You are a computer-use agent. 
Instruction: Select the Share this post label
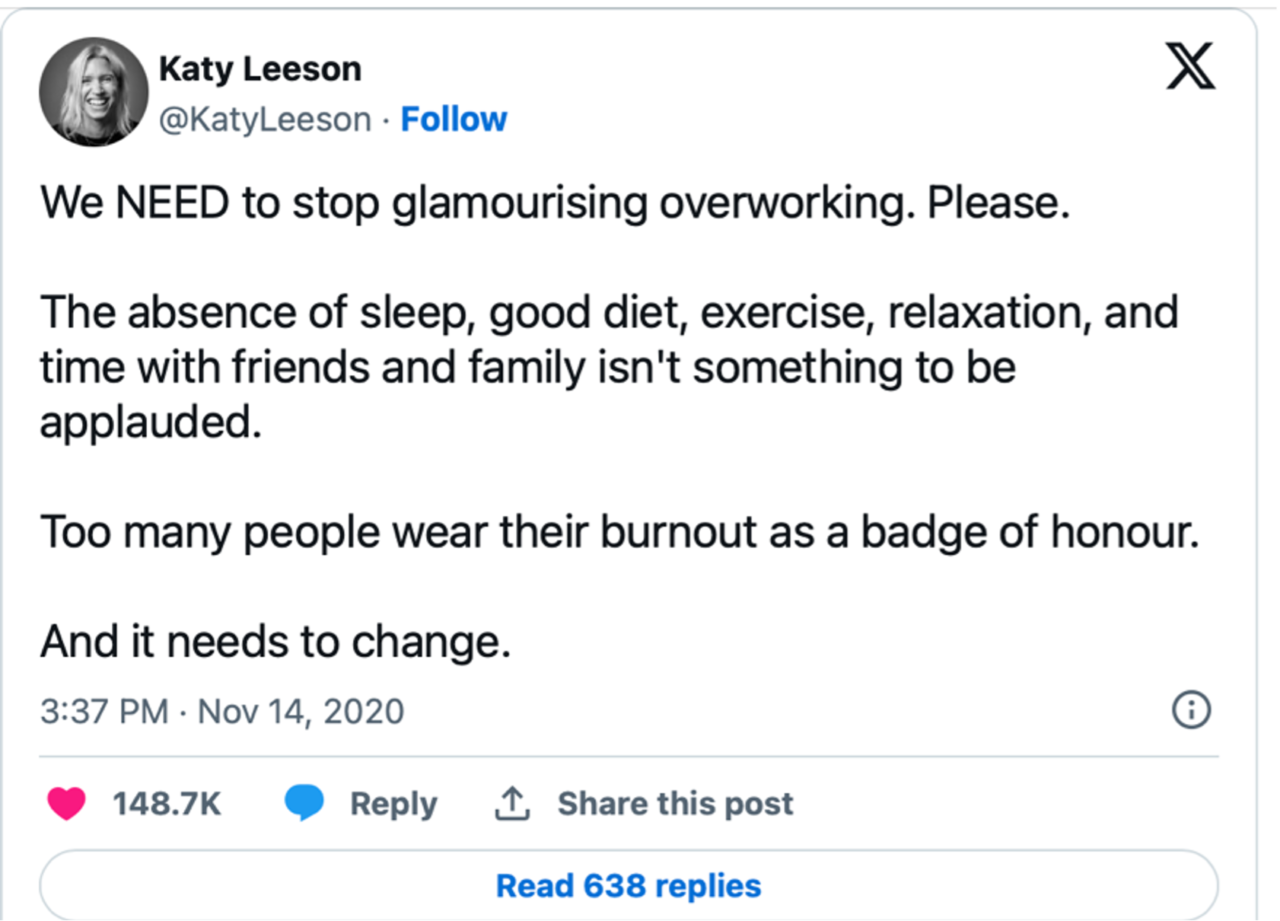(x=675, y=804)
